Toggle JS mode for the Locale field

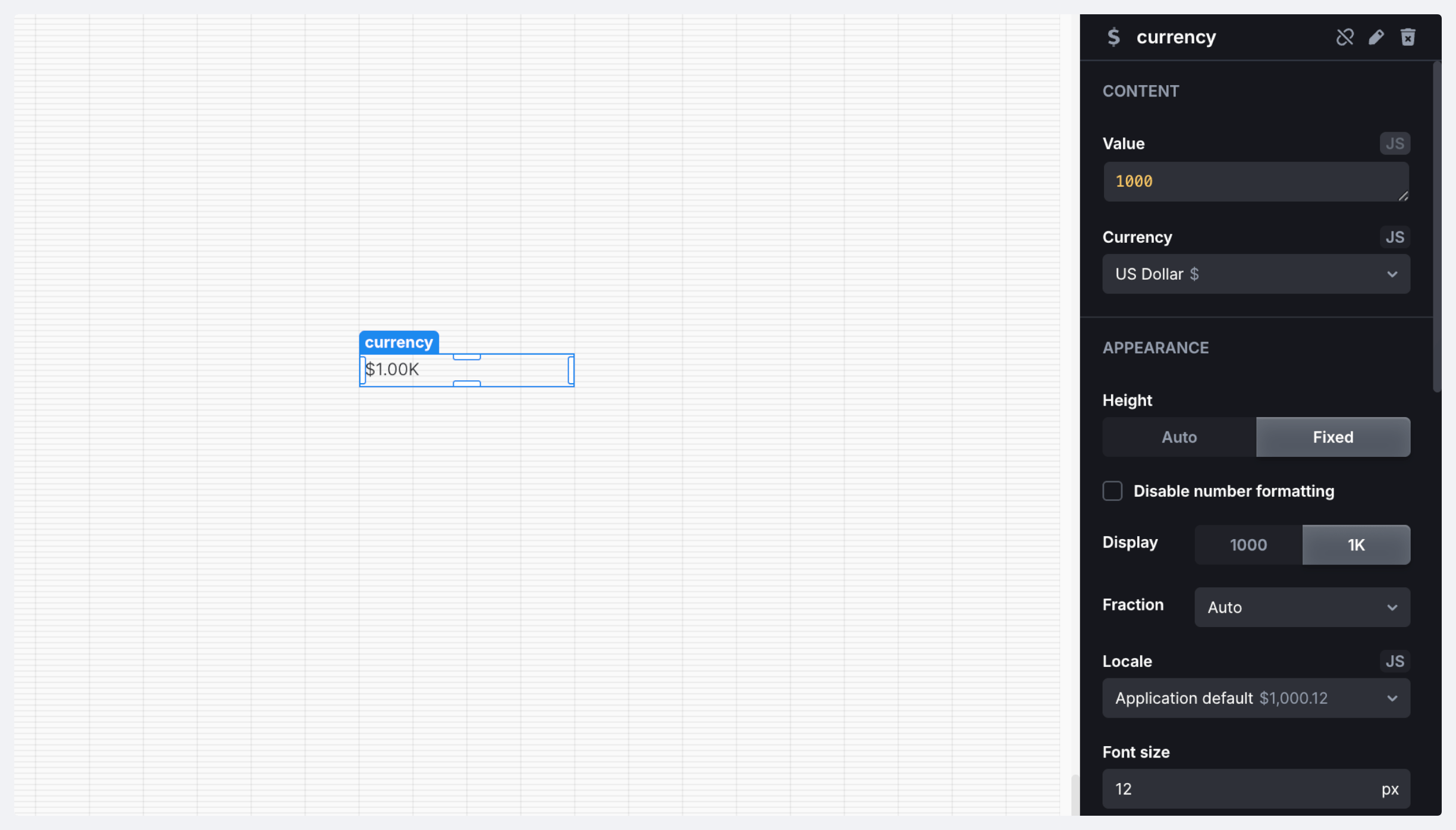click(1394, 661)
